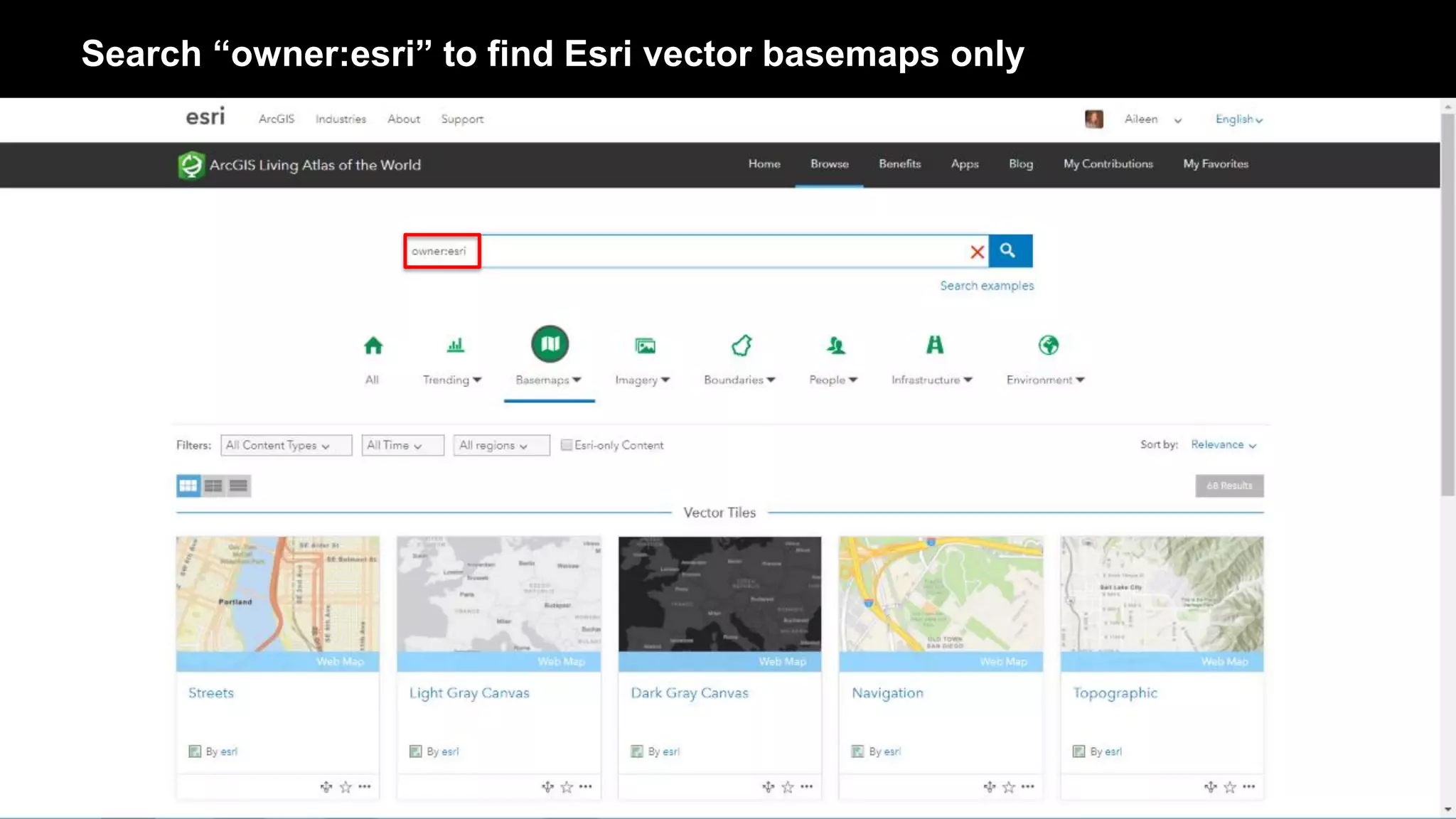Select the Environment globe icon

[x=1048, y=345]
